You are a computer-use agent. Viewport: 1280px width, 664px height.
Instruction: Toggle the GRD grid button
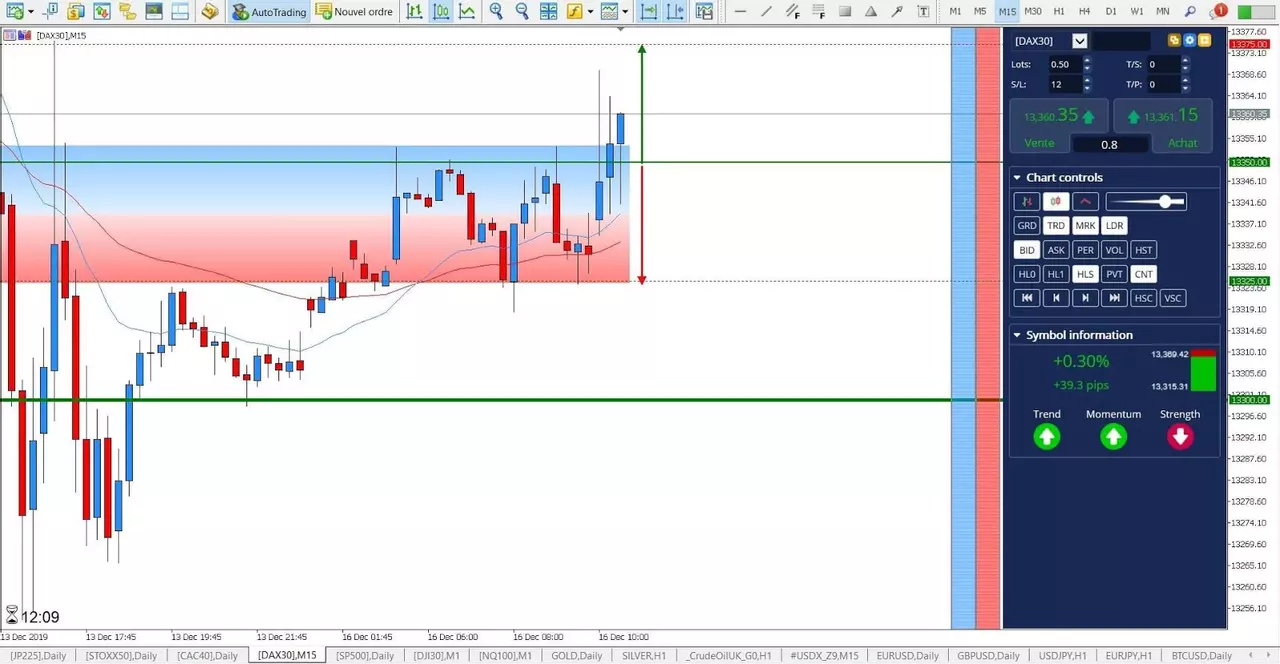(1026, 226)
